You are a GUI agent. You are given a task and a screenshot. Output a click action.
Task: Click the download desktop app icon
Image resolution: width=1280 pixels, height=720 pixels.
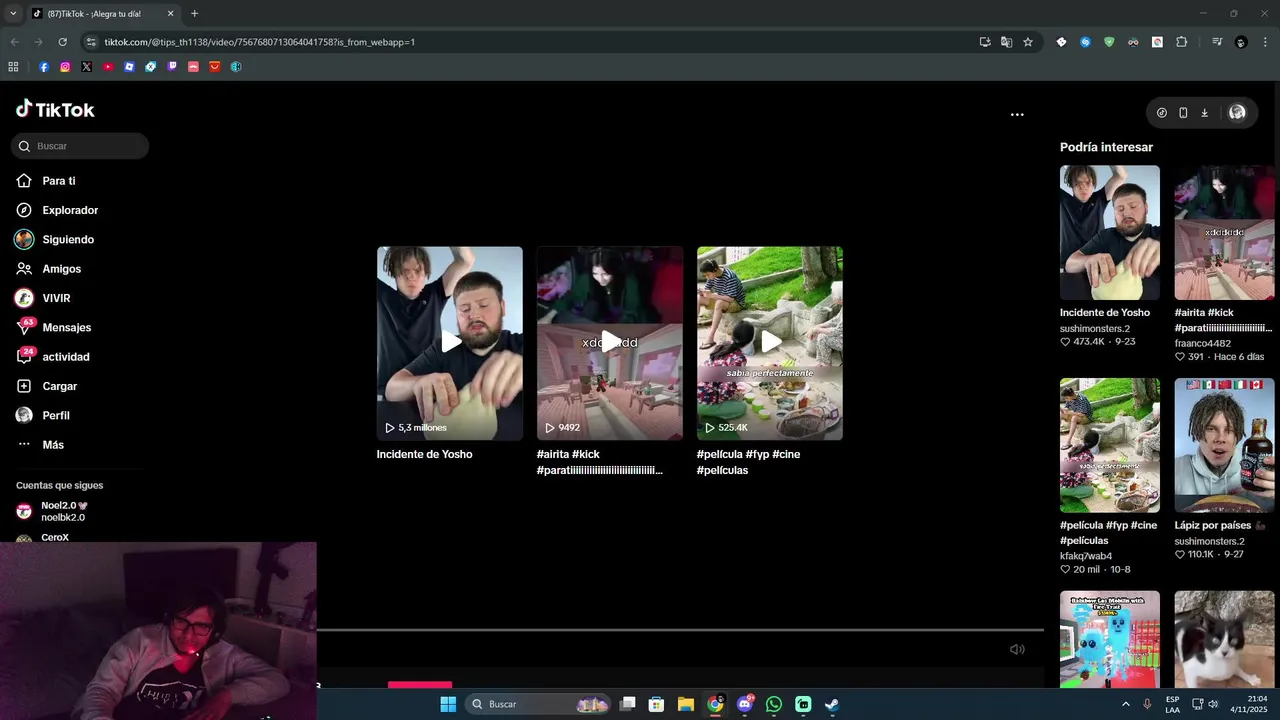(x=1204, y=113)
